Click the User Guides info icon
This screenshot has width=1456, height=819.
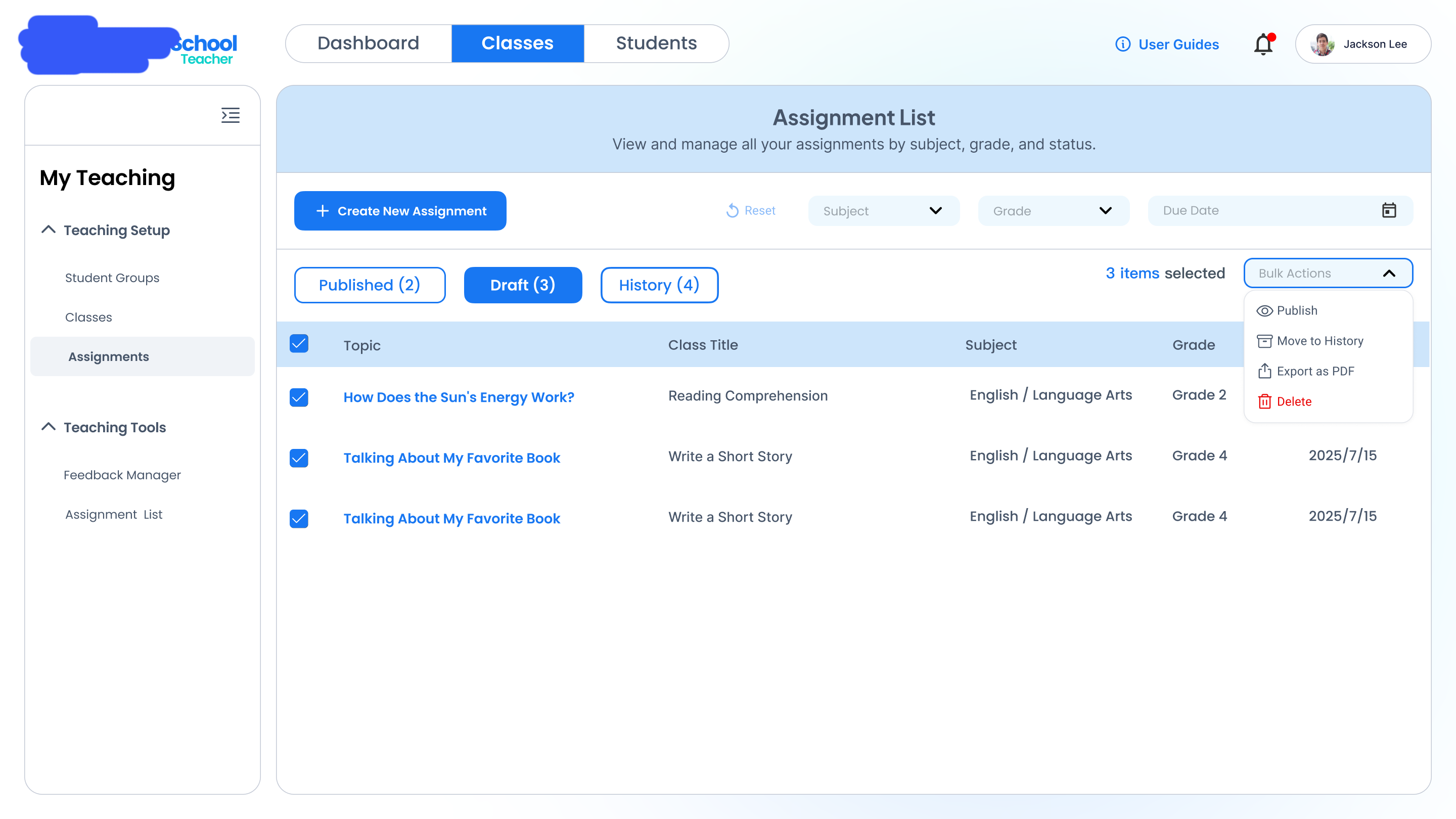(x=1122, y=44)
